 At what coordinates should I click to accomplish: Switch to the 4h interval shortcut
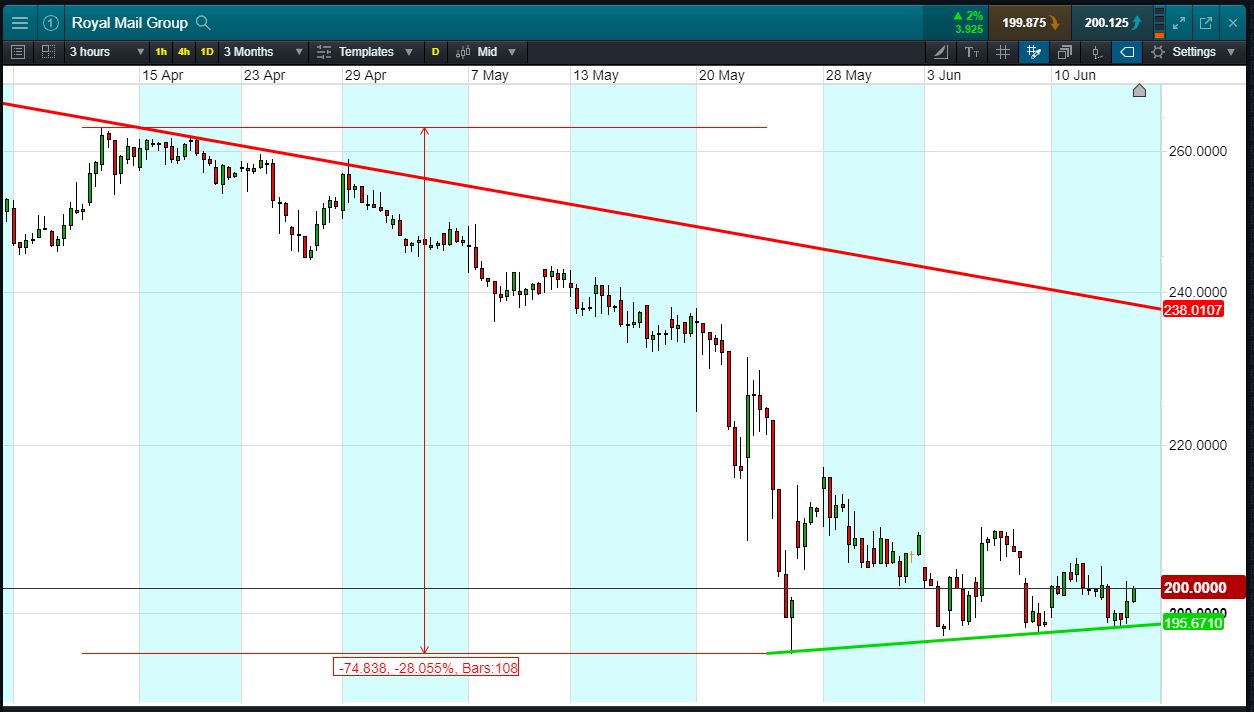pyautogui.click(x=184, y=52)
